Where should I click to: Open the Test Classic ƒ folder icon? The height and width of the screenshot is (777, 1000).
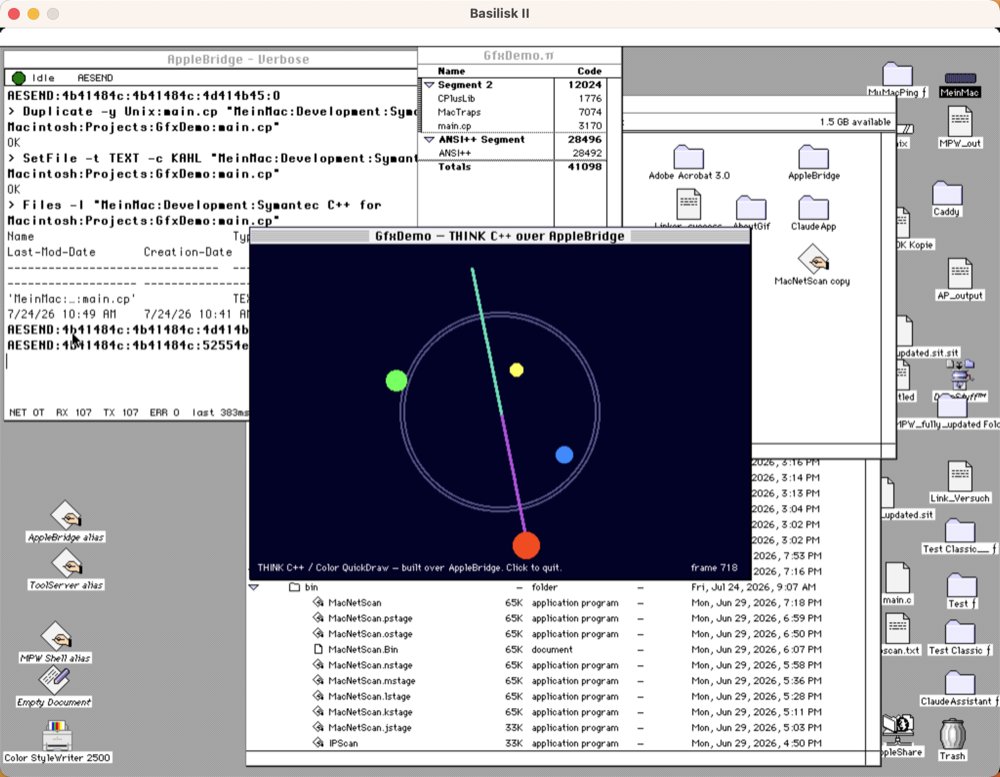coord(960,632)
